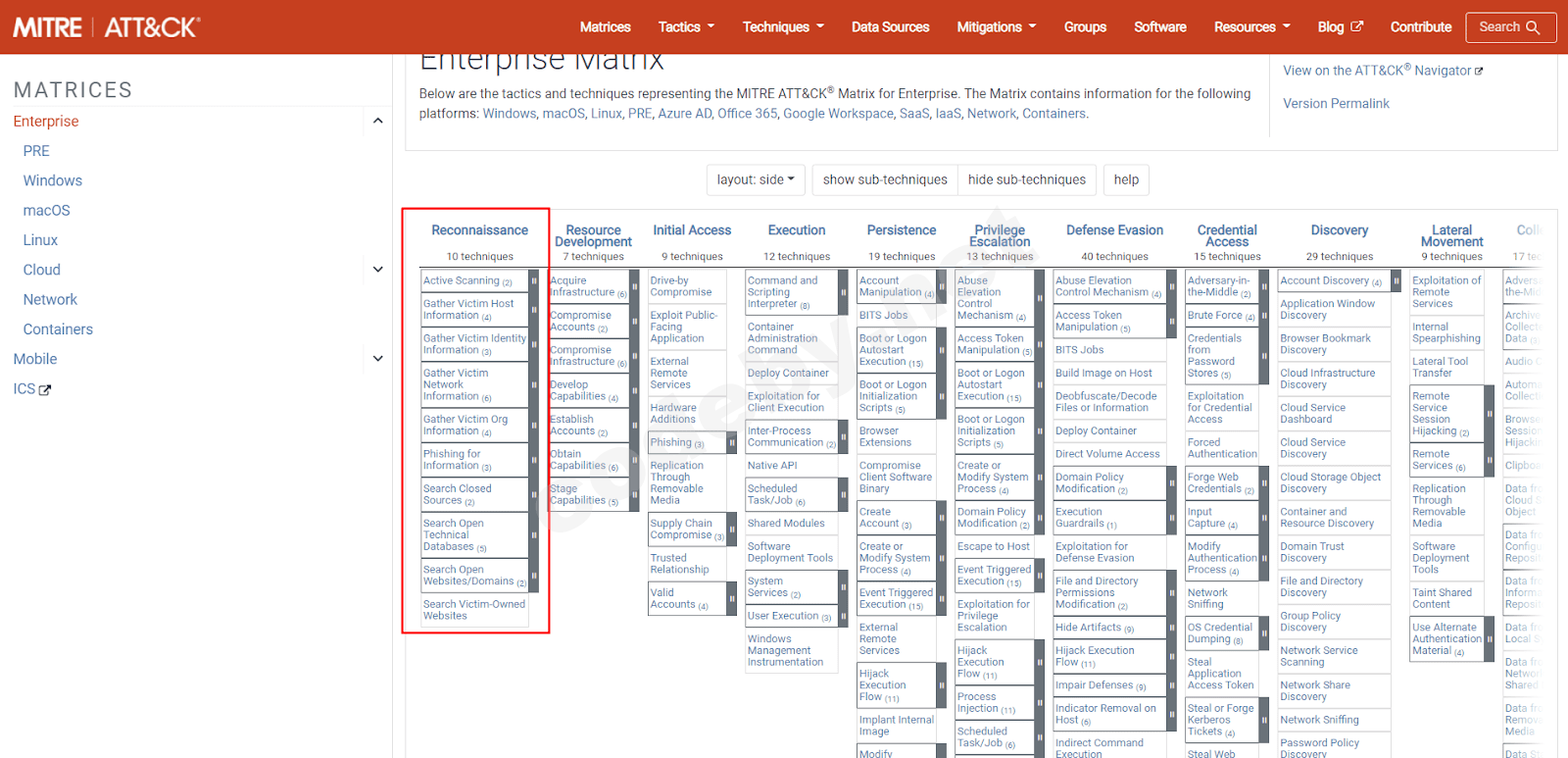1568x758 pixels.
Task: Select macOS in the sidebar
Action: [x=47, y=211]
